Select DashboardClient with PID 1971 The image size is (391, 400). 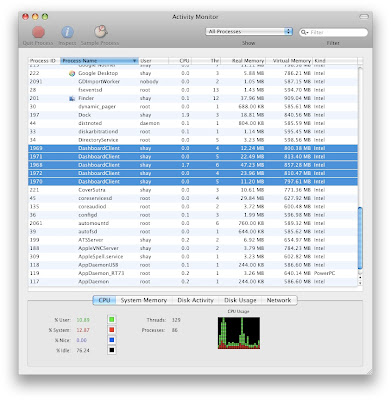coord(193,157)
